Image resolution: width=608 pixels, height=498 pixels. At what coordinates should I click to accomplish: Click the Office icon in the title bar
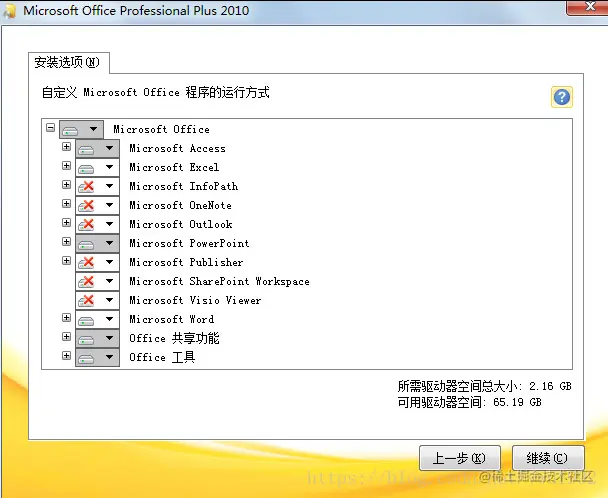click(x=9, y=10)
